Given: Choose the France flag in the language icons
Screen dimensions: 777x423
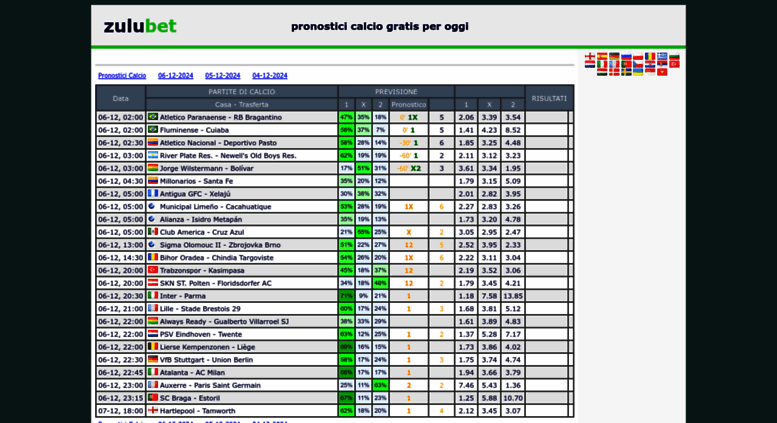Looking at the screenshot, I should coord(614,64).
